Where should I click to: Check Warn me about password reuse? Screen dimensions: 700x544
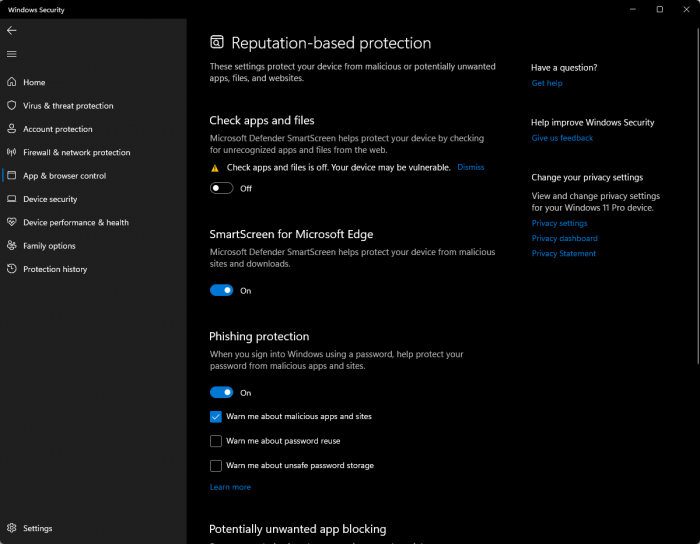[216, 441]
